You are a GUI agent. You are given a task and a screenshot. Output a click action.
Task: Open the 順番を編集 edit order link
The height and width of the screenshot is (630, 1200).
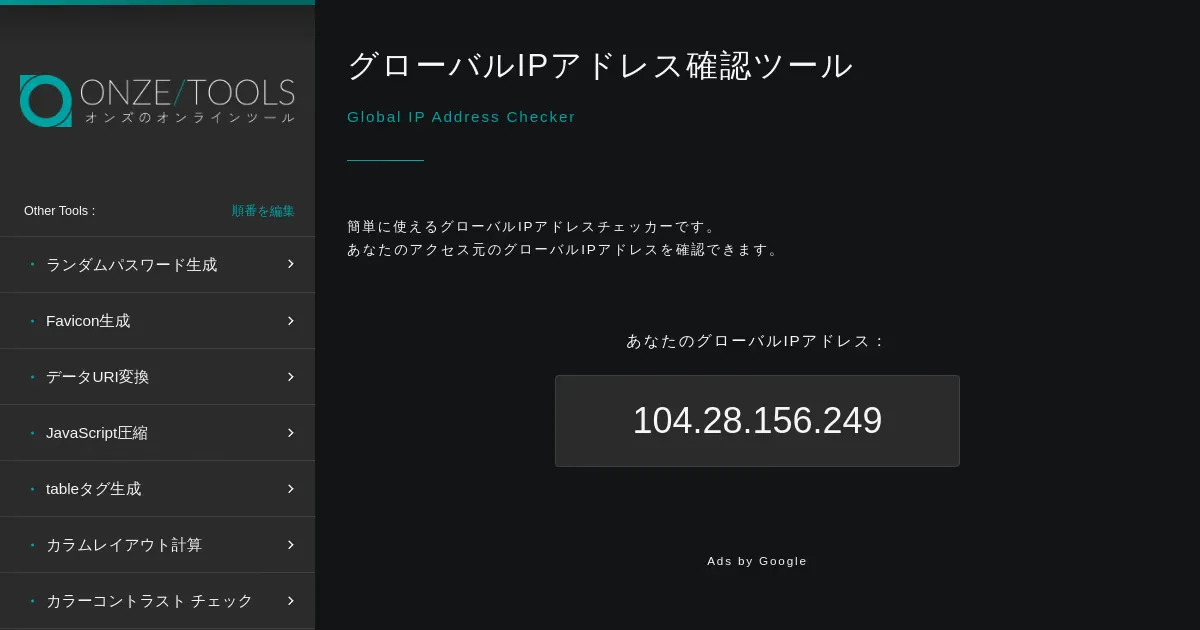coord(263,211)
